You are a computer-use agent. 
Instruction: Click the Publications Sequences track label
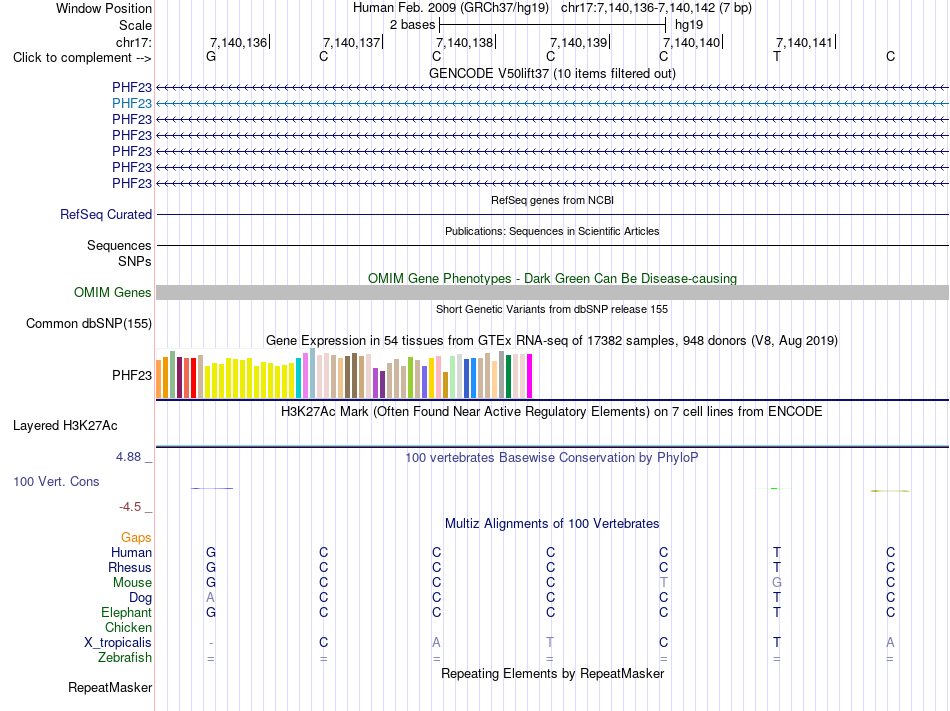click(119, 245)
